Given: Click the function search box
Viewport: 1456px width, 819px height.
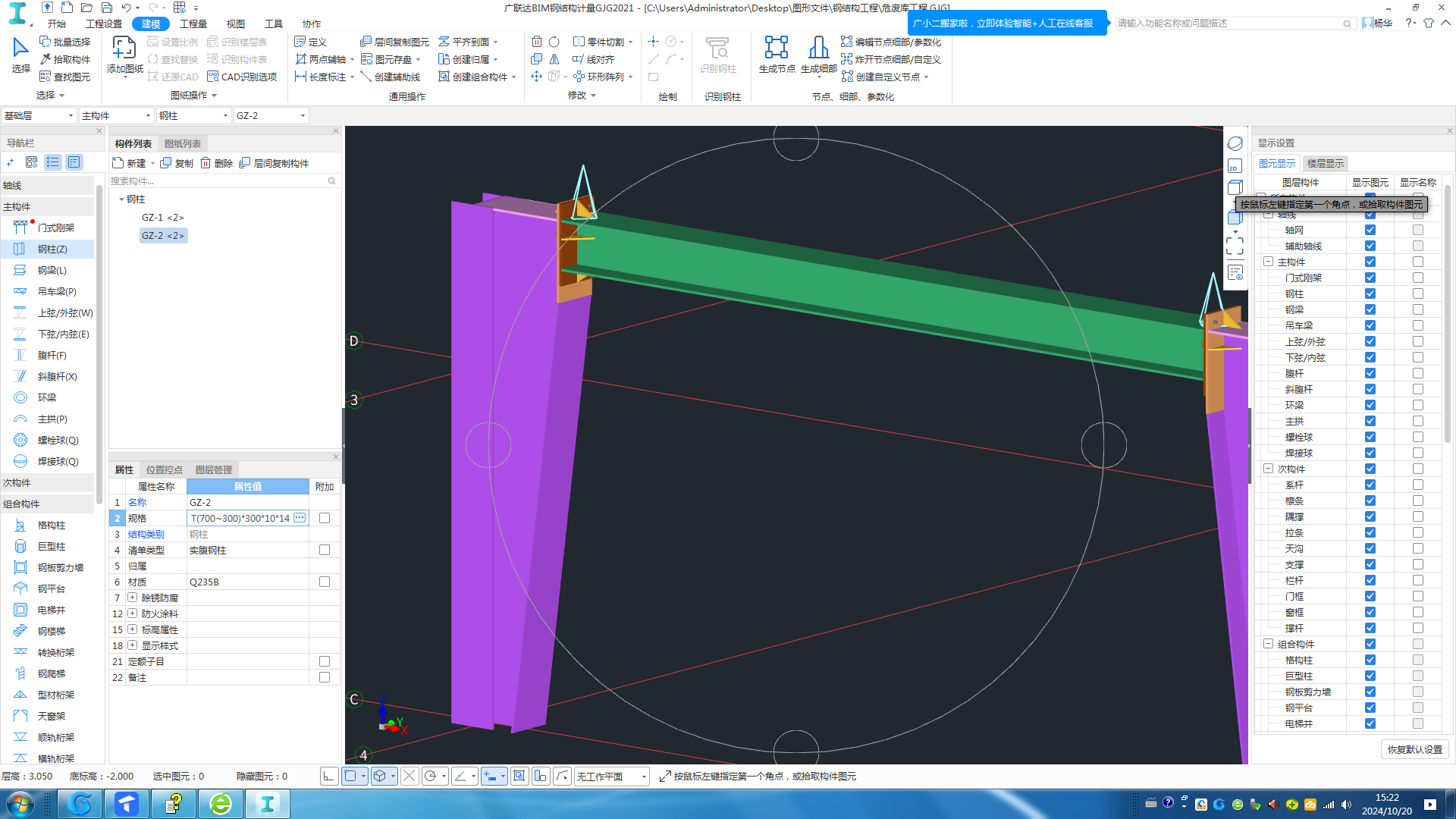Looking at the screenshot, I should tap(1235, 24).
